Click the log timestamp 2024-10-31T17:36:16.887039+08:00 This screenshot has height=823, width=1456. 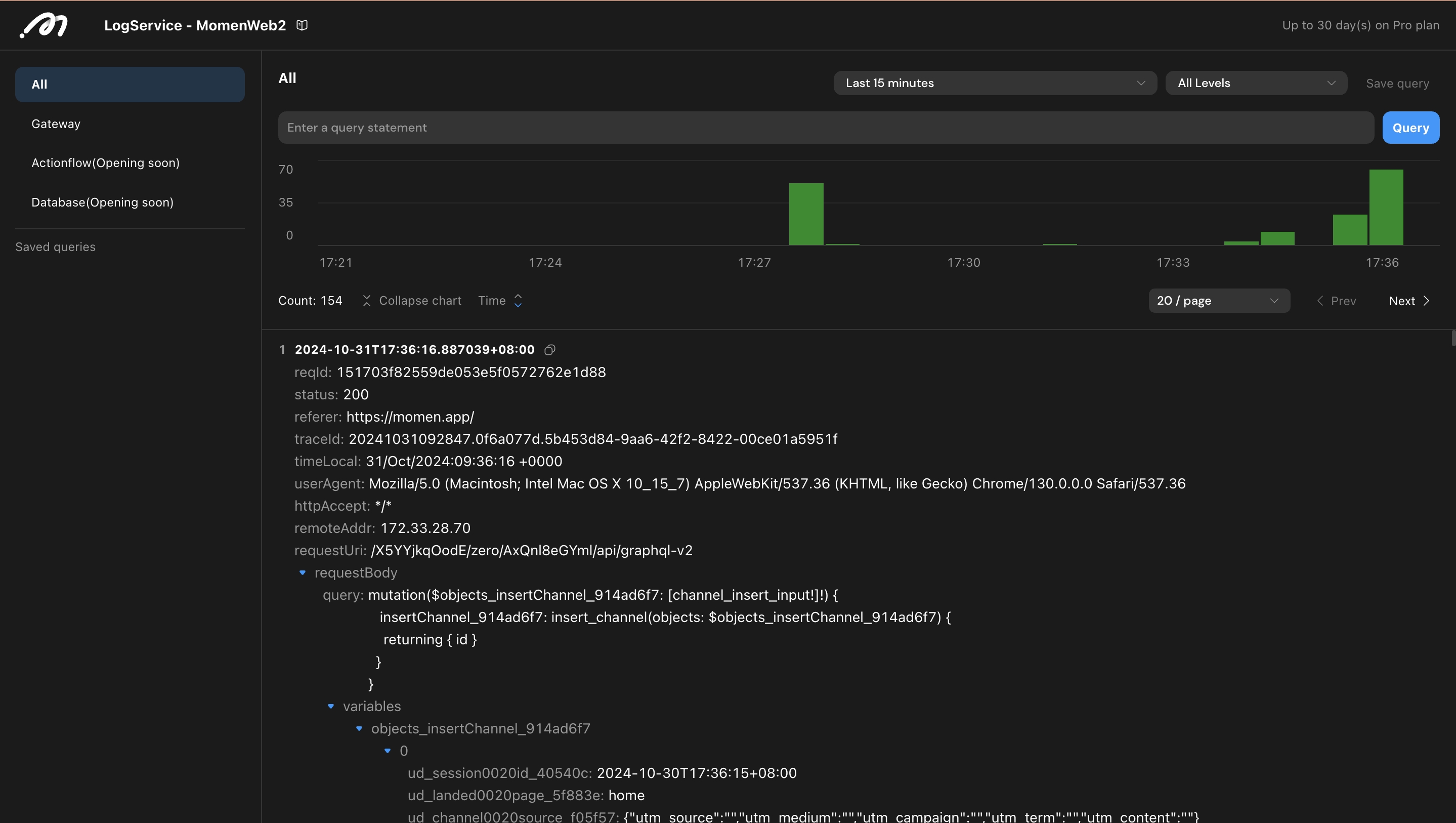pos(414,350)
